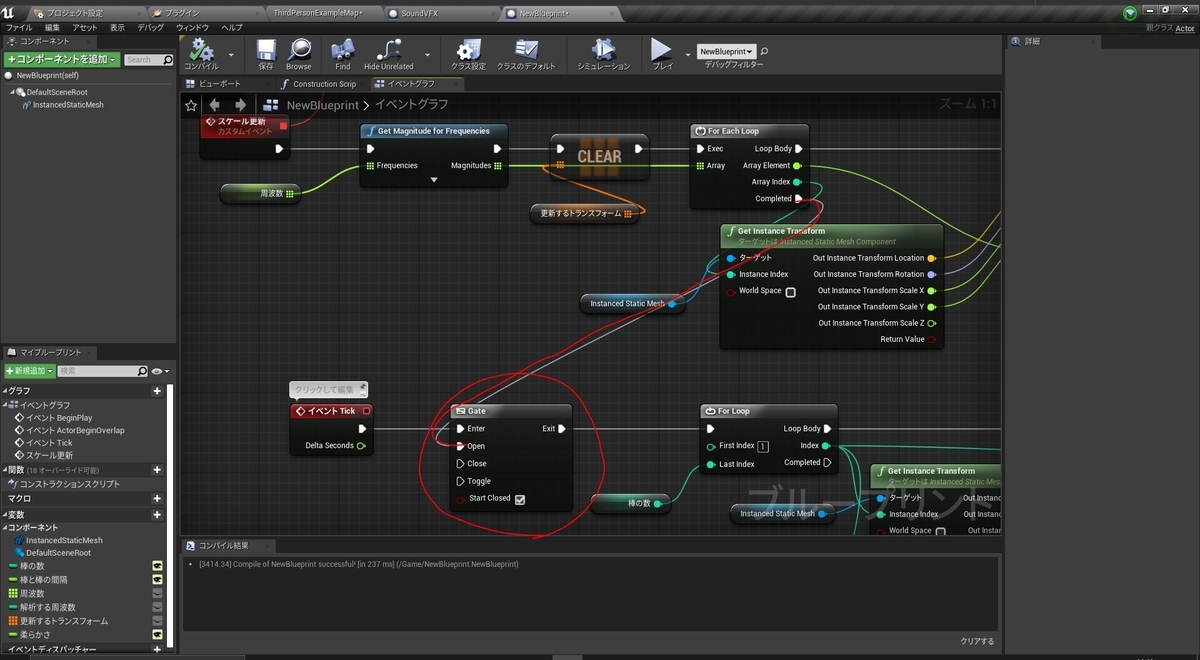1200x660 pixels.
Task: Open the Hide Unrelated options dropdown arrow
Action: click(x=428, y=54)
